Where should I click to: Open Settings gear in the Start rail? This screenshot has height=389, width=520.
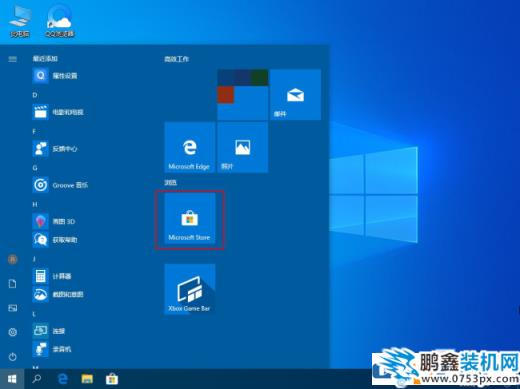pos(12,332)
